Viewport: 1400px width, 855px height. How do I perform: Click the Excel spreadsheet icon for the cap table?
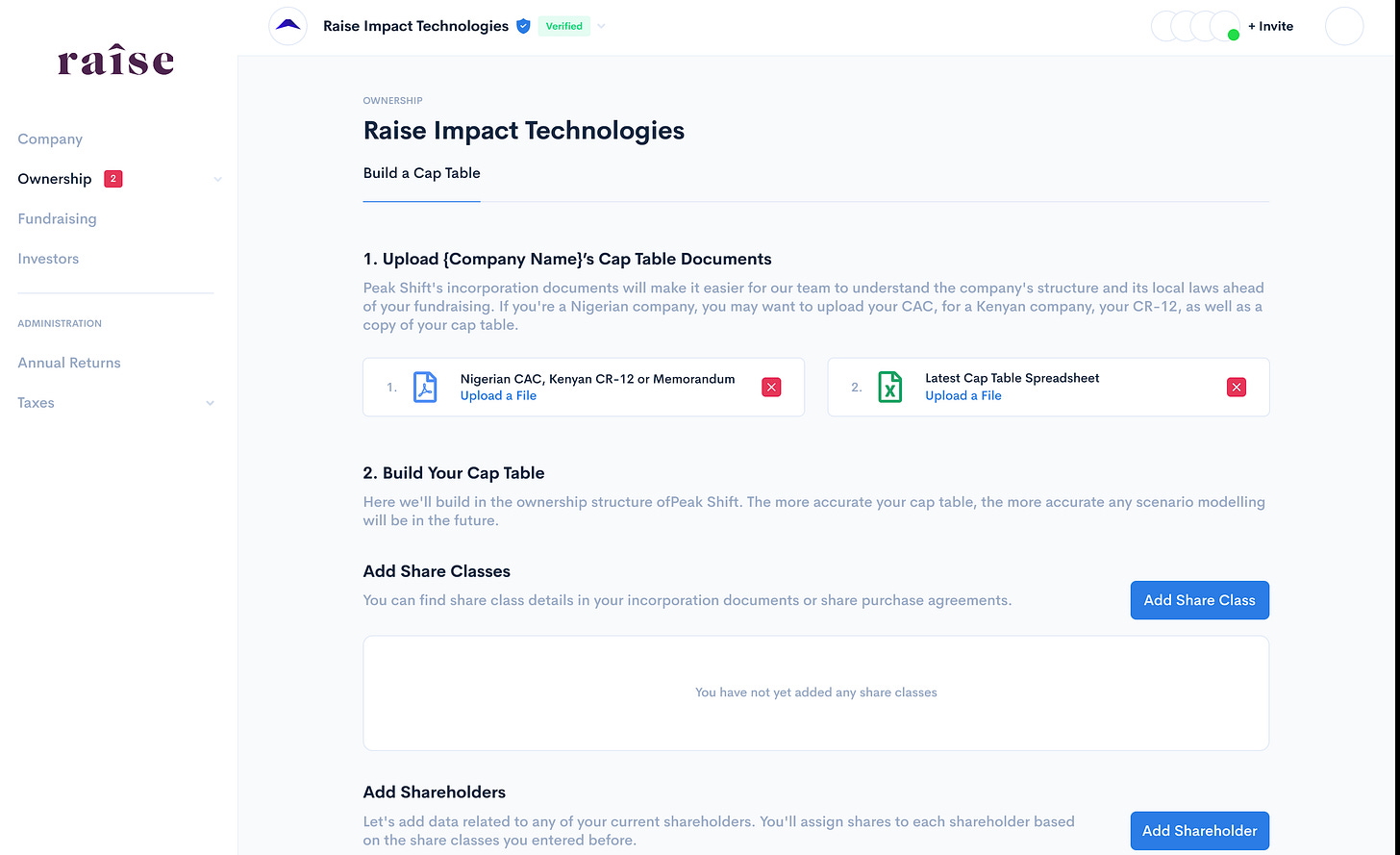click(x=889, y=387)
